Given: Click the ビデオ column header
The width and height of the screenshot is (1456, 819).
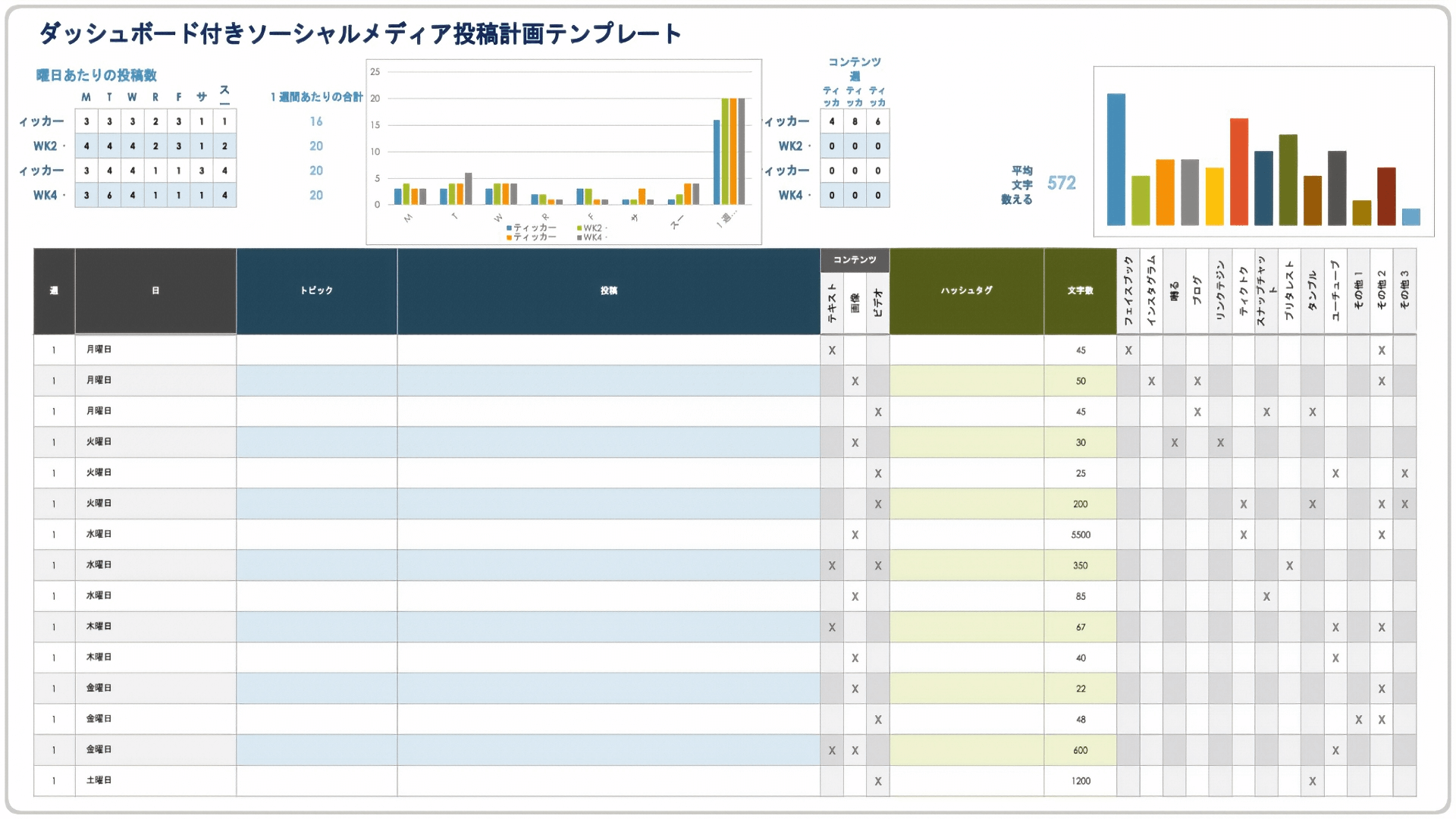Looking at the screenshot, I should pyautogui.click(x=877, y=303).
